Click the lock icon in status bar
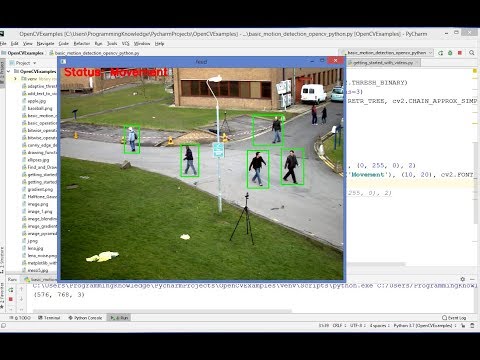 pyautogui.click(x=463, y=326)
